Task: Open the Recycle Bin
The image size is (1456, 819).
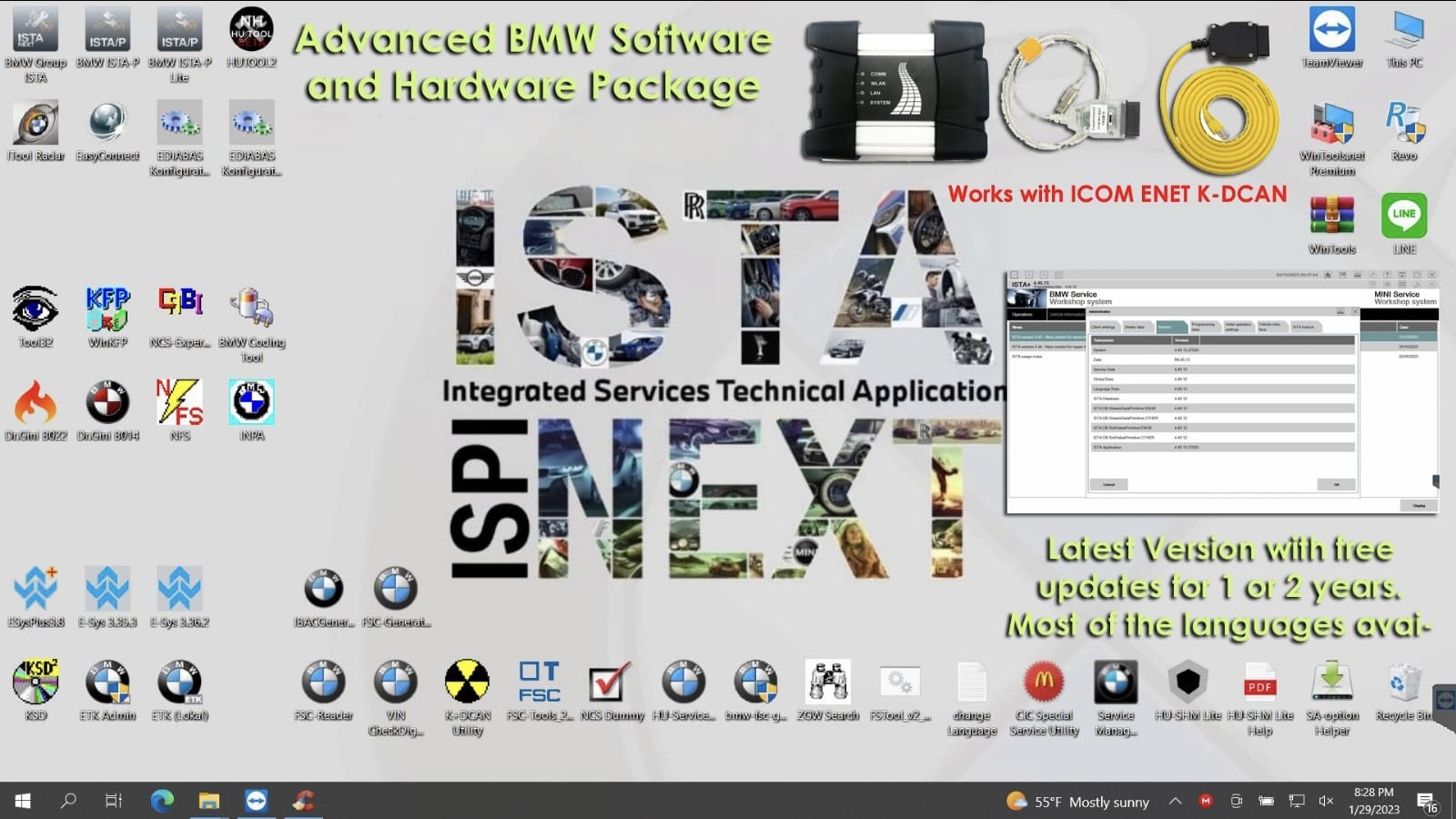Action: pyautogui.click(x=1403, y=682)
